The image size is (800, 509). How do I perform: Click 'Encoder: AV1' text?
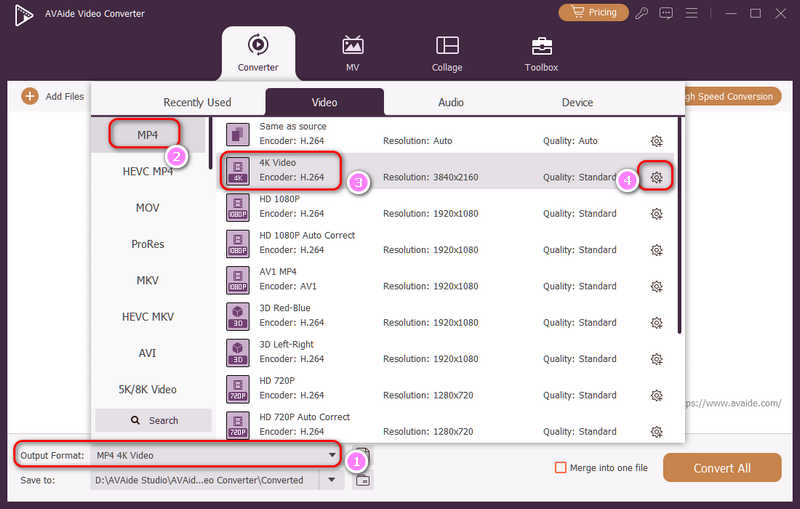point(288,286)
